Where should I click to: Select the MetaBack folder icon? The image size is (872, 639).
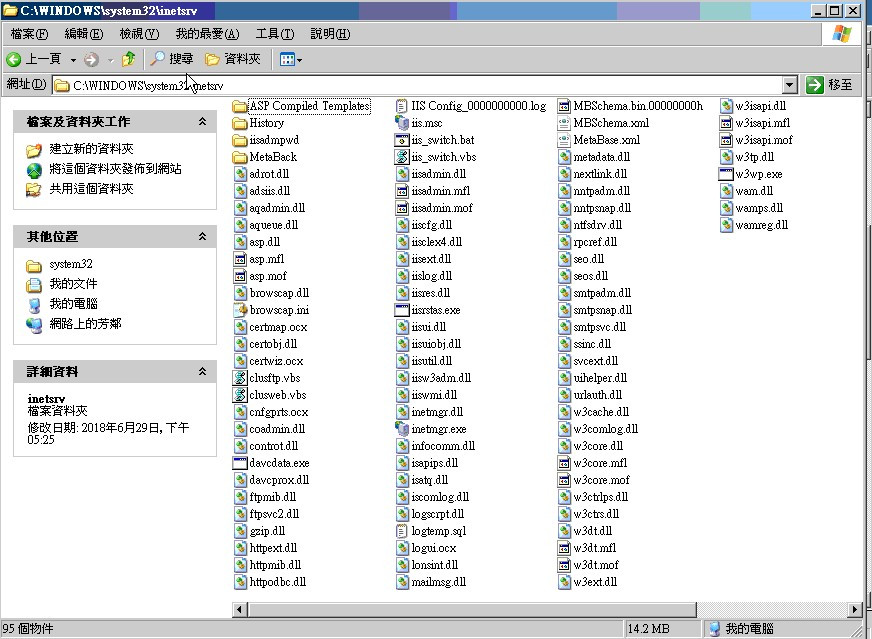[x=240, y=157]
